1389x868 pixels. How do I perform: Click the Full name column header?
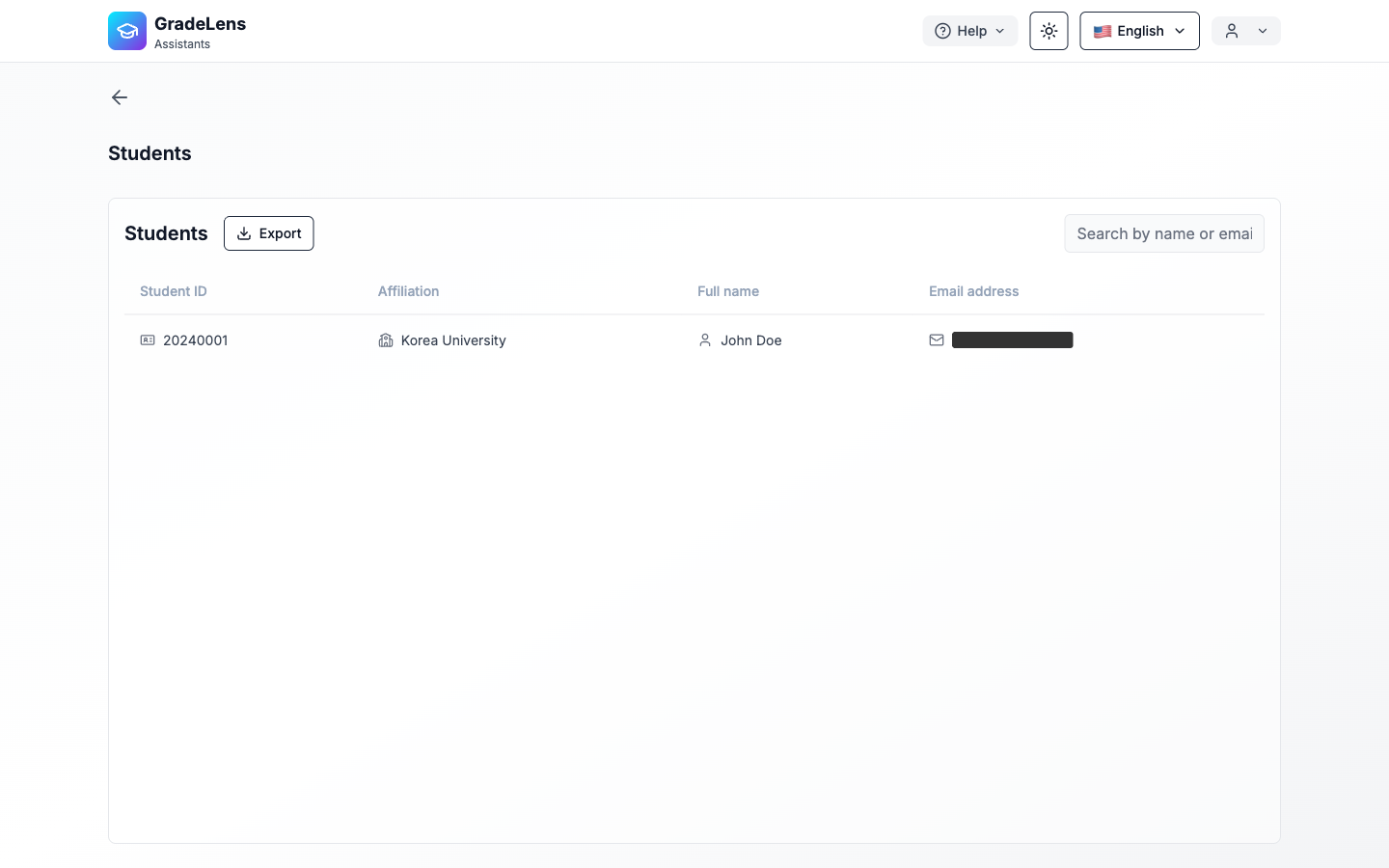(x=728, y=291)
